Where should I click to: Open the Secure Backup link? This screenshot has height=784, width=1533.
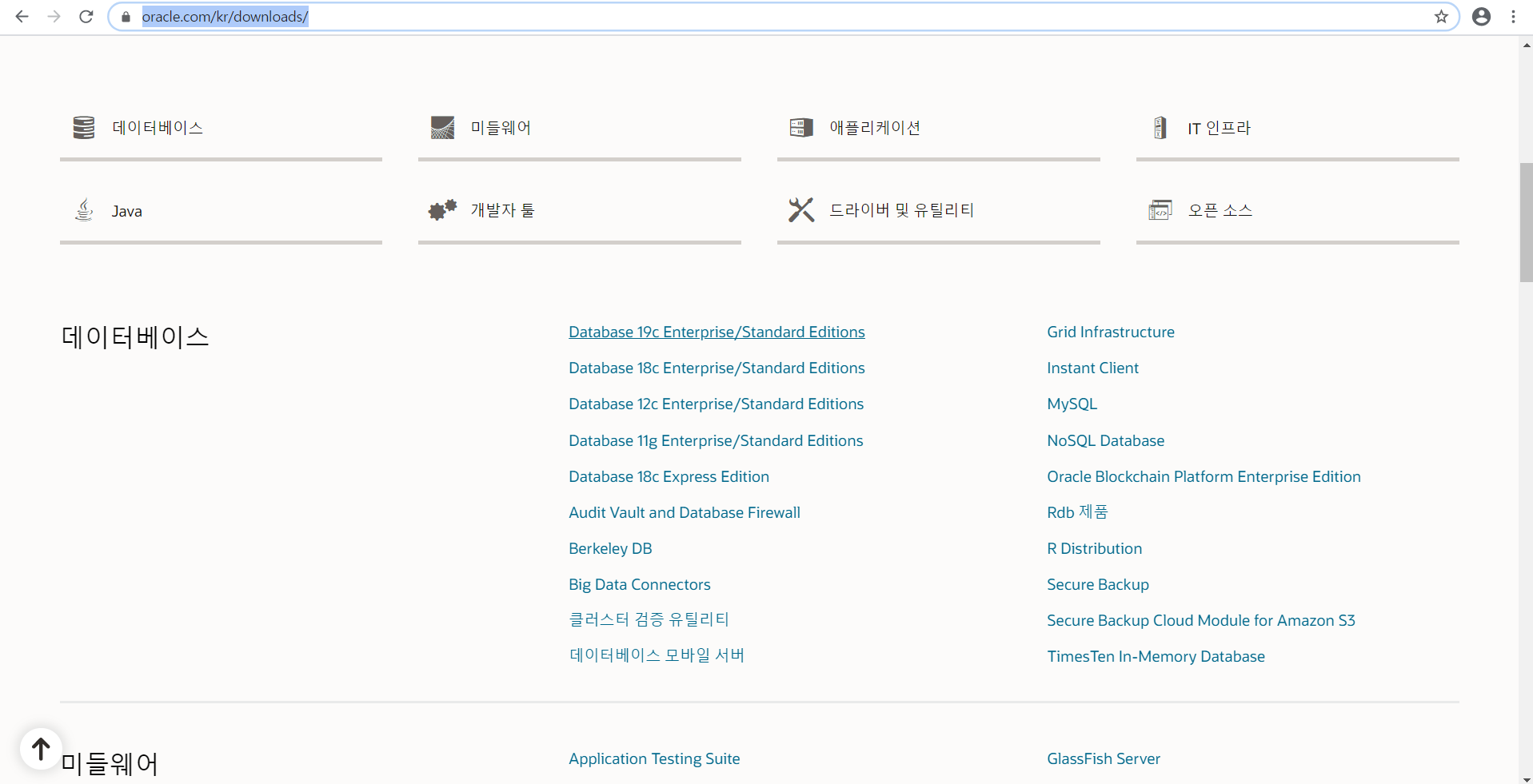(1098, 584)
